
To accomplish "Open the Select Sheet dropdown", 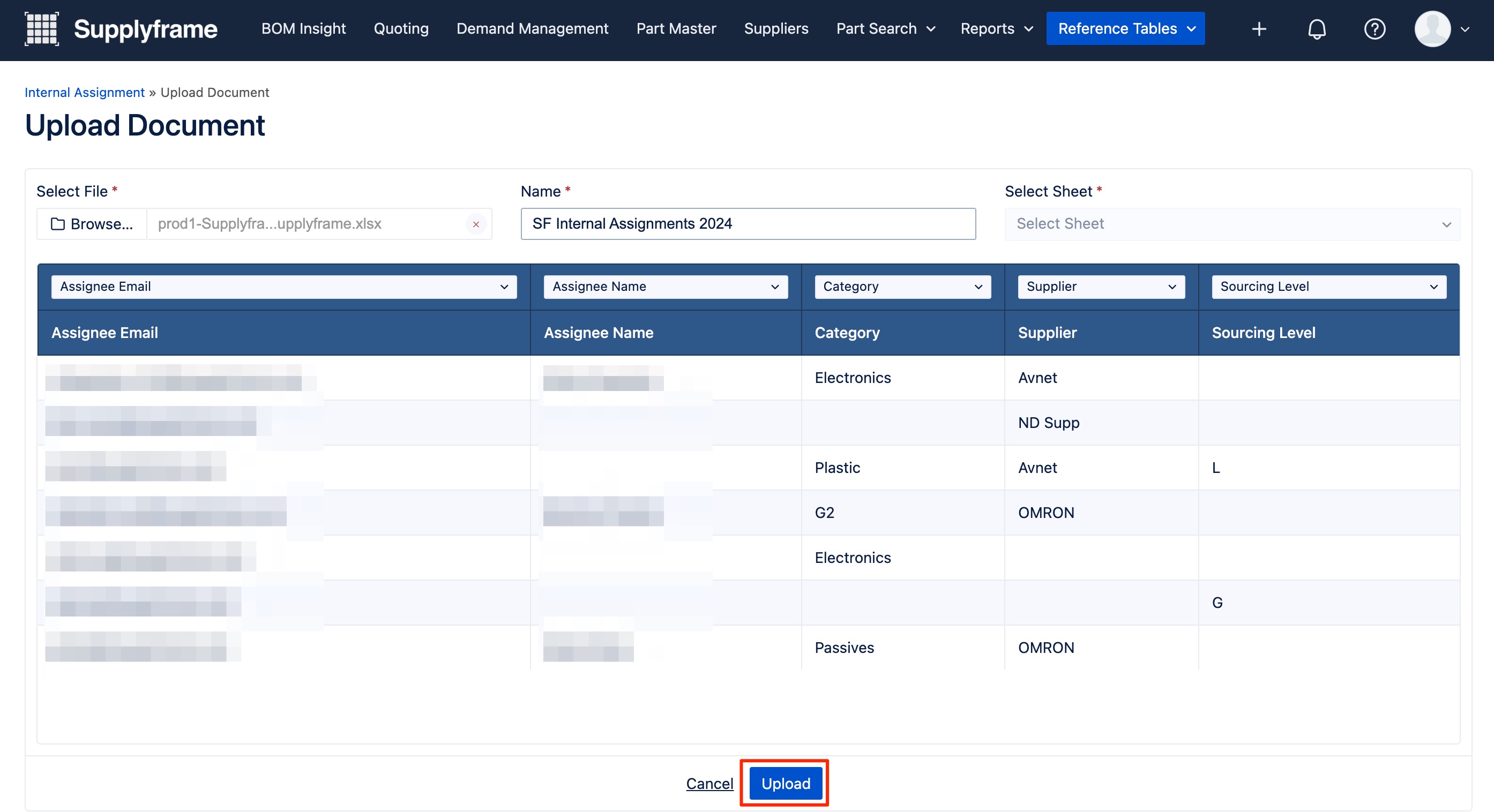I will 1232,224.
